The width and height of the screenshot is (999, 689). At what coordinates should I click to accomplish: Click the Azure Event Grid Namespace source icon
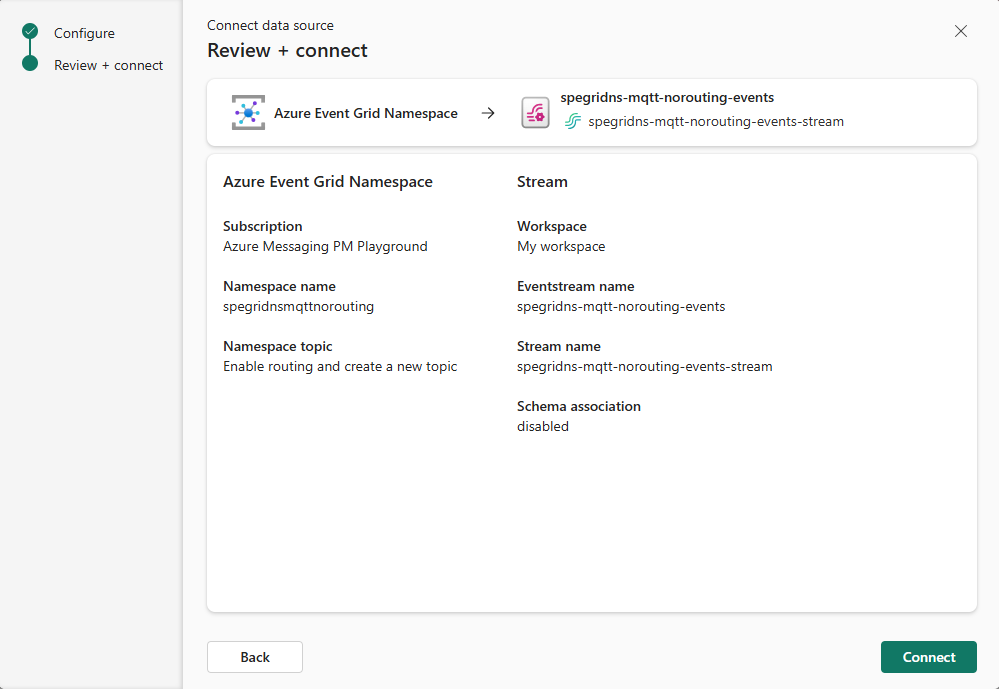tap(247, 112)
